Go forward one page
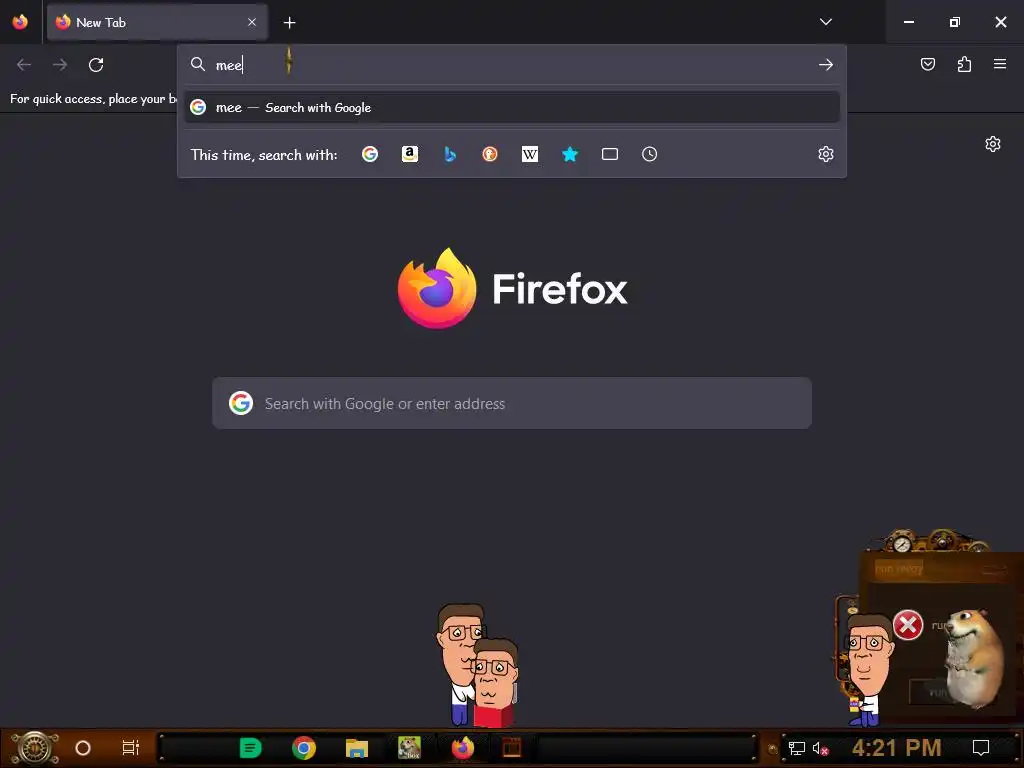The width and height of the screenshot is (1024, 768). (x=60, y=65)
